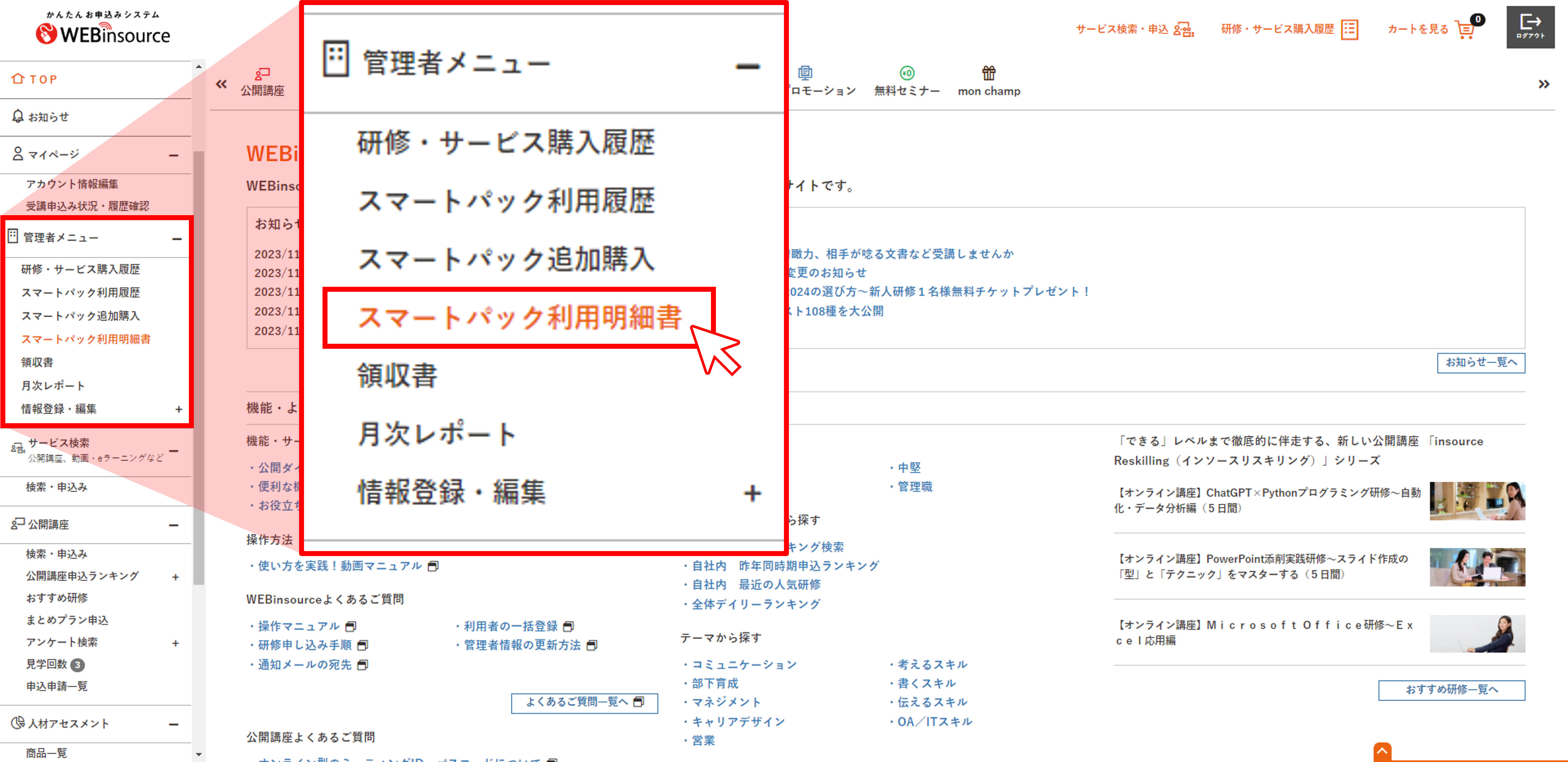
Task: Click the purchase history list icon in header
Action: pyautogui.click(x=1350, y=29)
